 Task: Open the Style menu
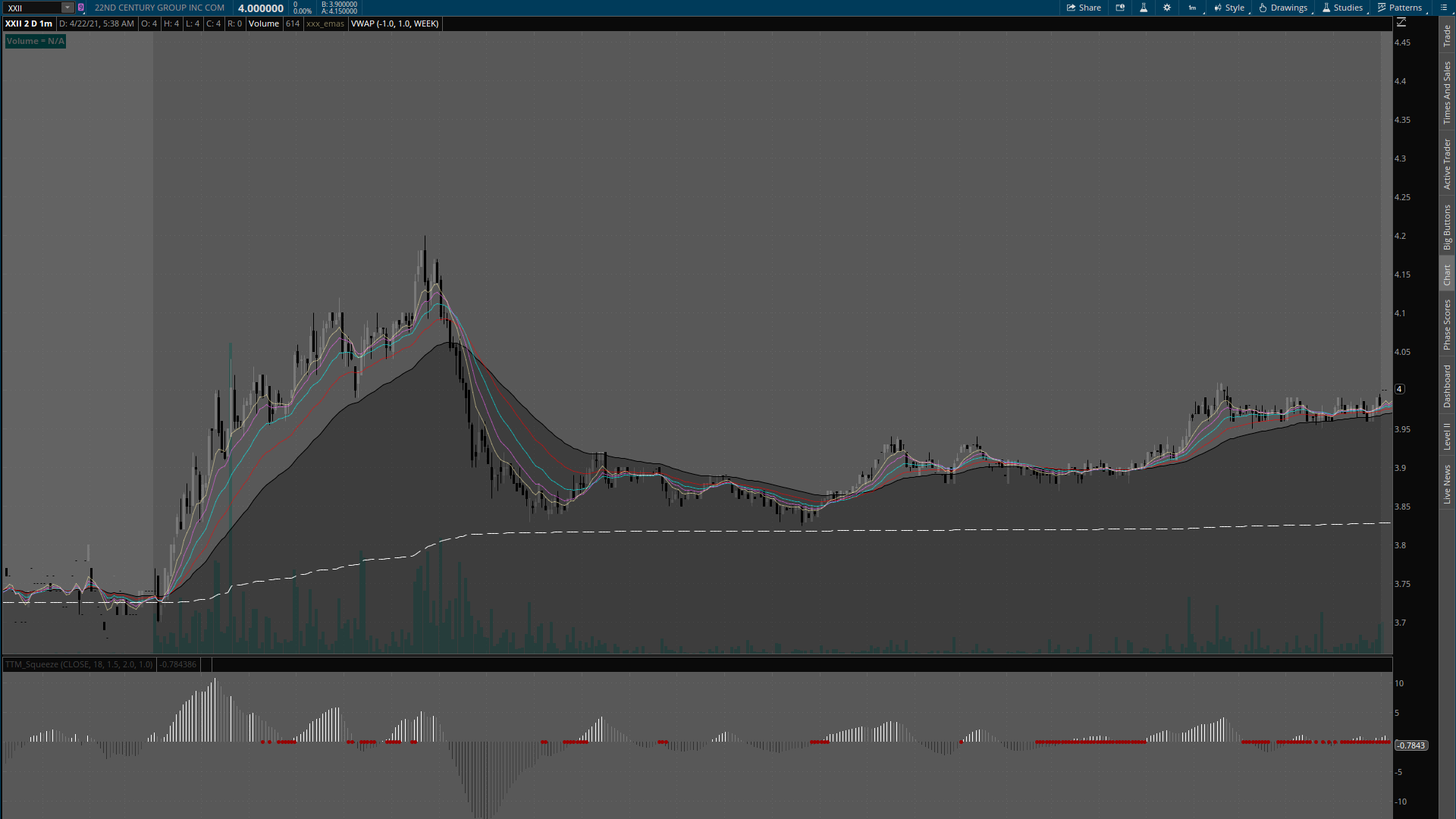pyautogui.click(x=1229, y=8)
